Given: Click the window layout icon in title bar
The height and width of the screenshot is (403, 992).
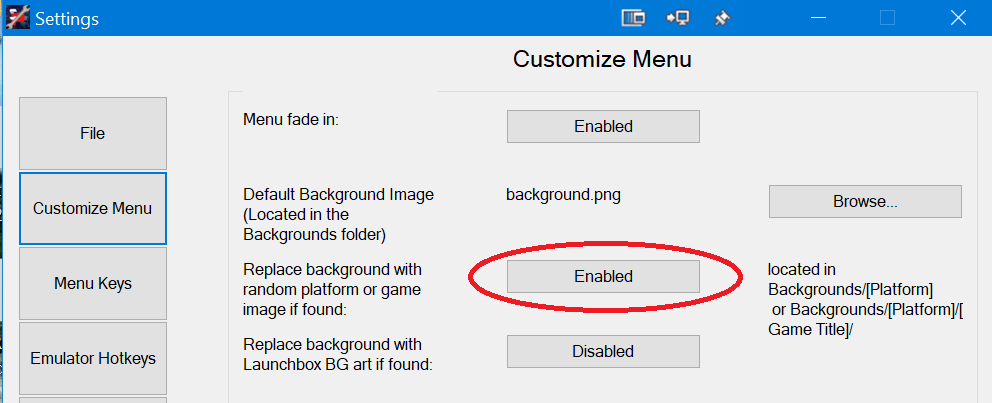Looking at the screenshot, I should pyautogui.click(x=633, y=18).
